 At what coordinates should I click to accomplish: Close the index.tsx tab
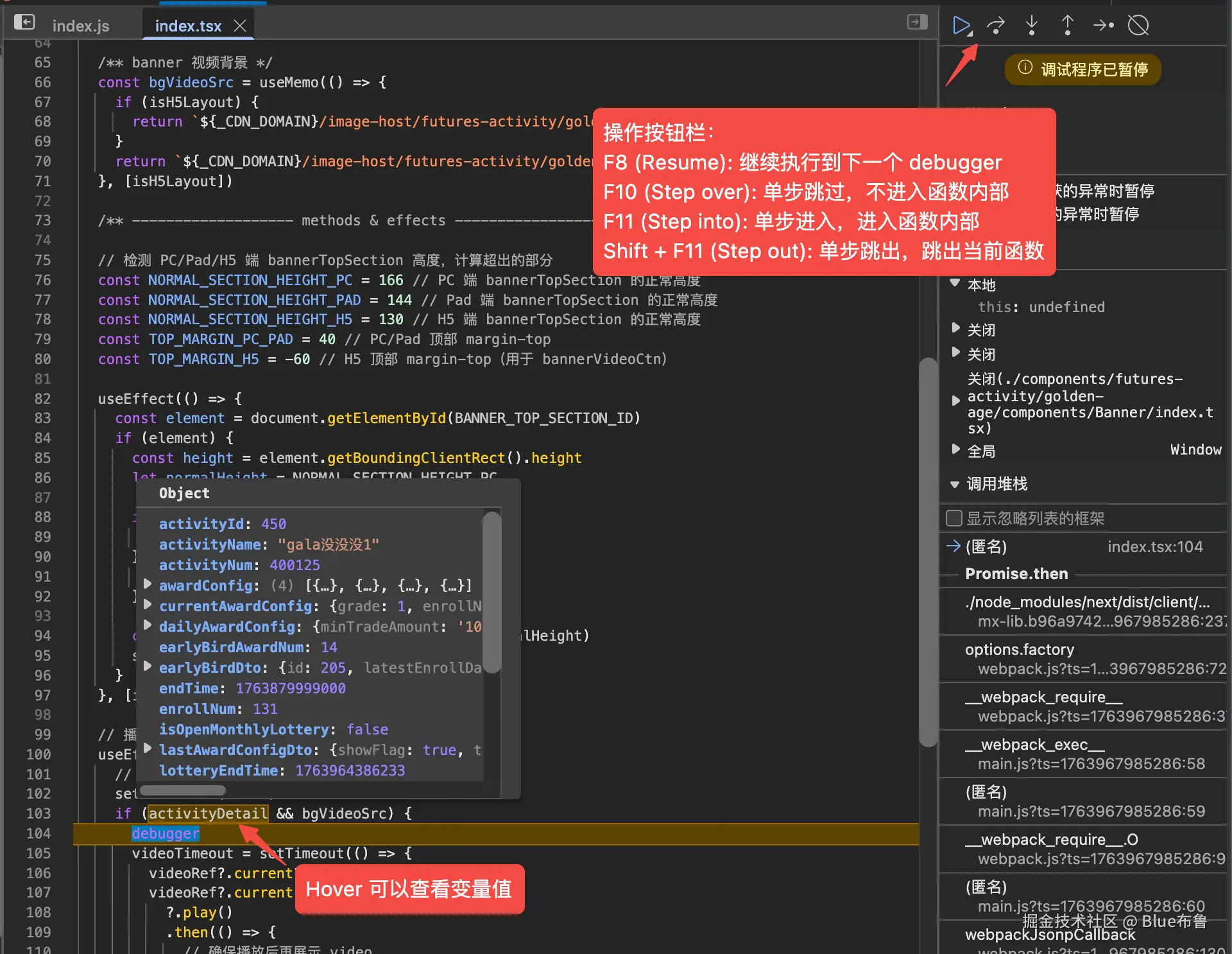(240, 26)
